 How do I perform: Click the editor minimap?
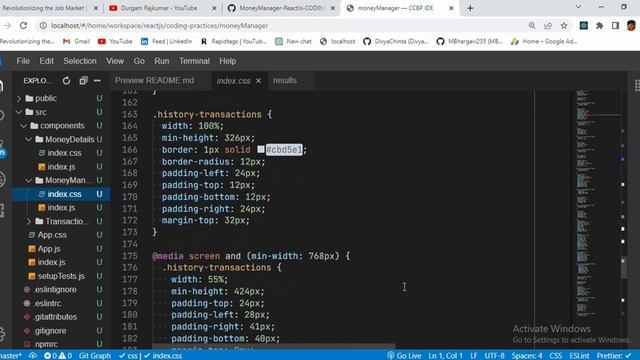598,204
